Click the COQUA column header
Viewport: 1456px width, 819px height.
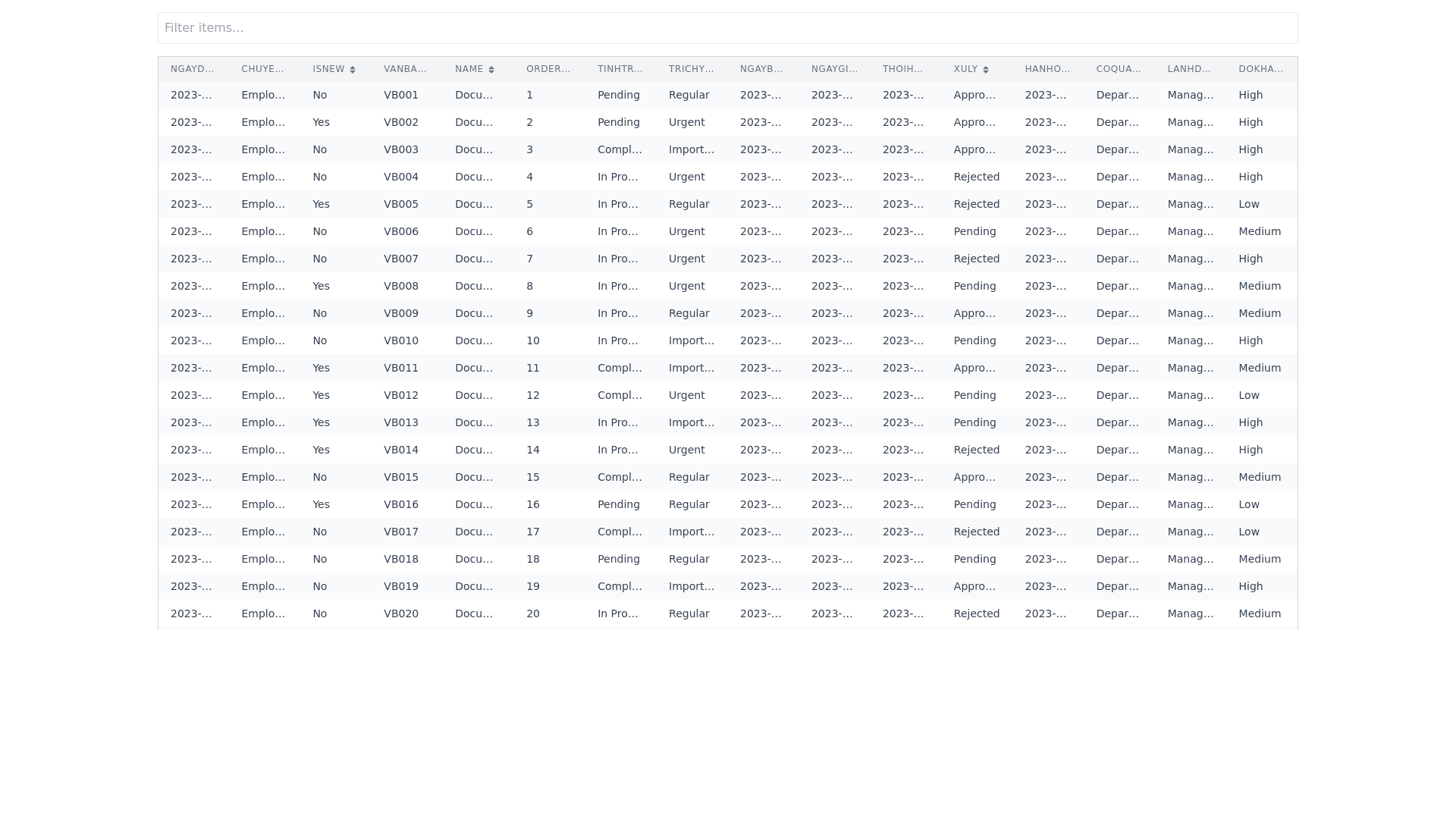(1118, 69)
